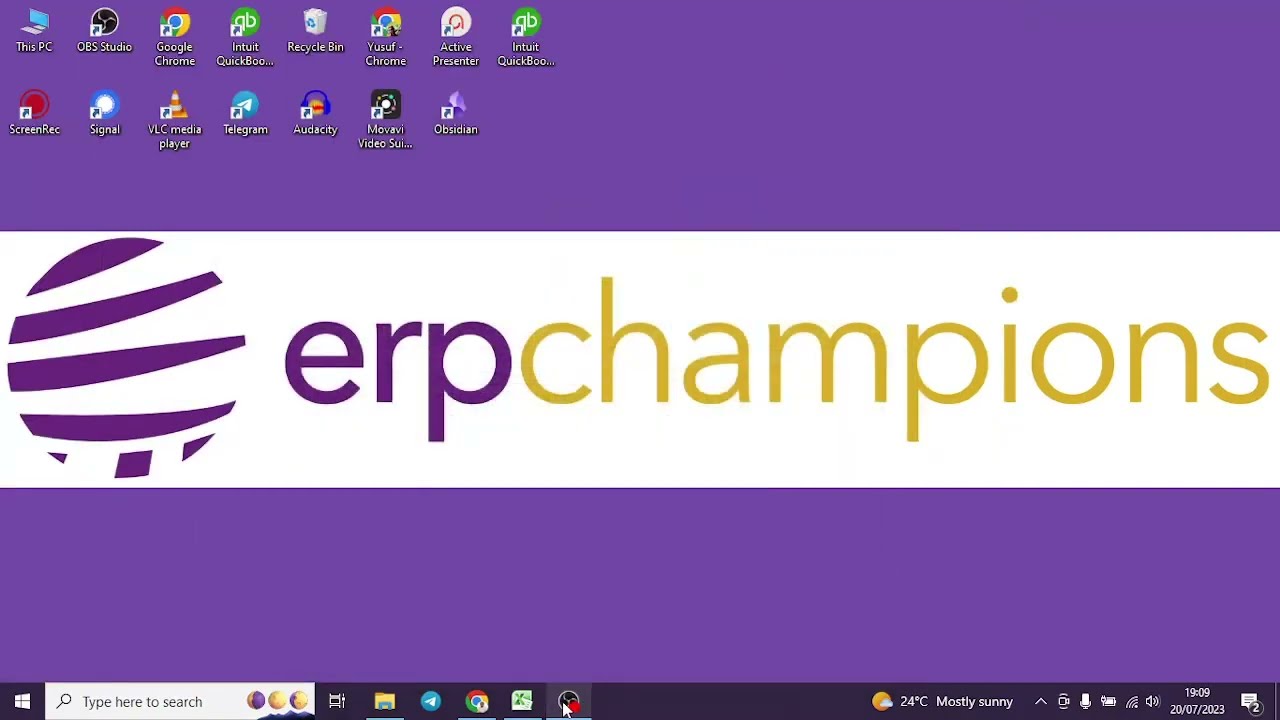Open clock showing 19:09 20/07/2023
1280x720 pixels.
click(1197, 701)
